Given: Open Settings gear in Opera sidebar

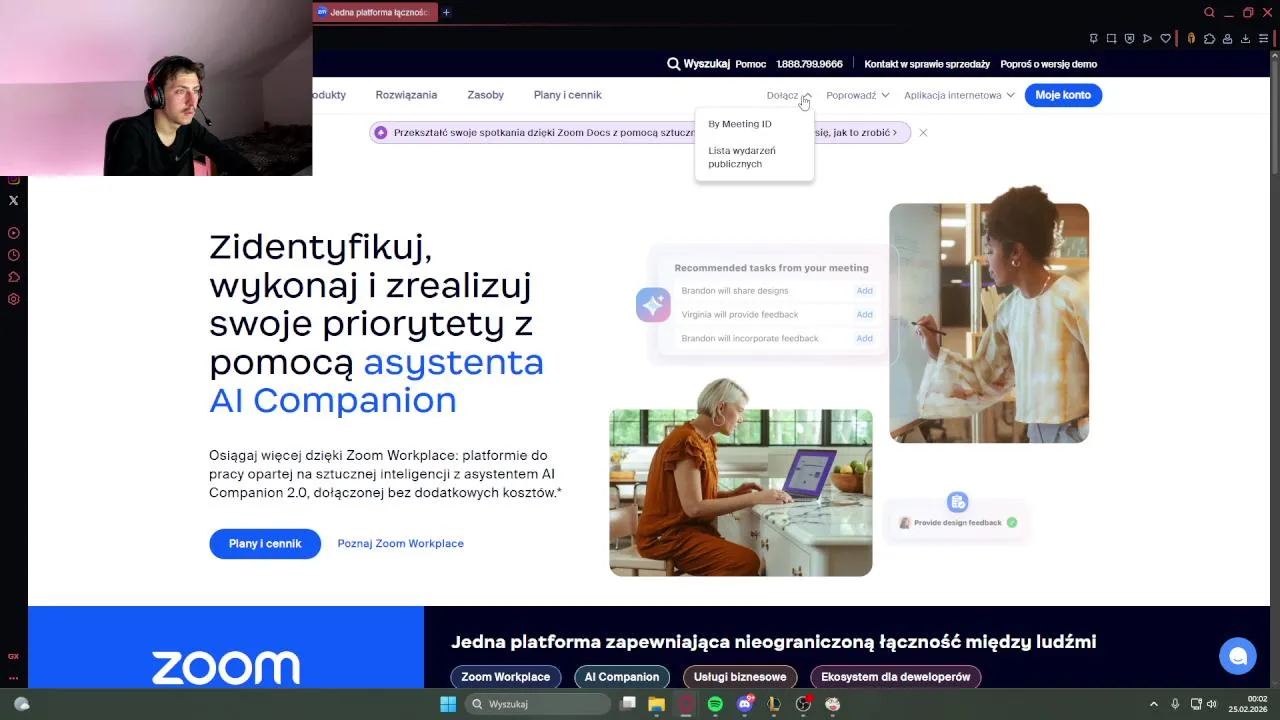Looking at the screenshot, I should pos(13,299).
